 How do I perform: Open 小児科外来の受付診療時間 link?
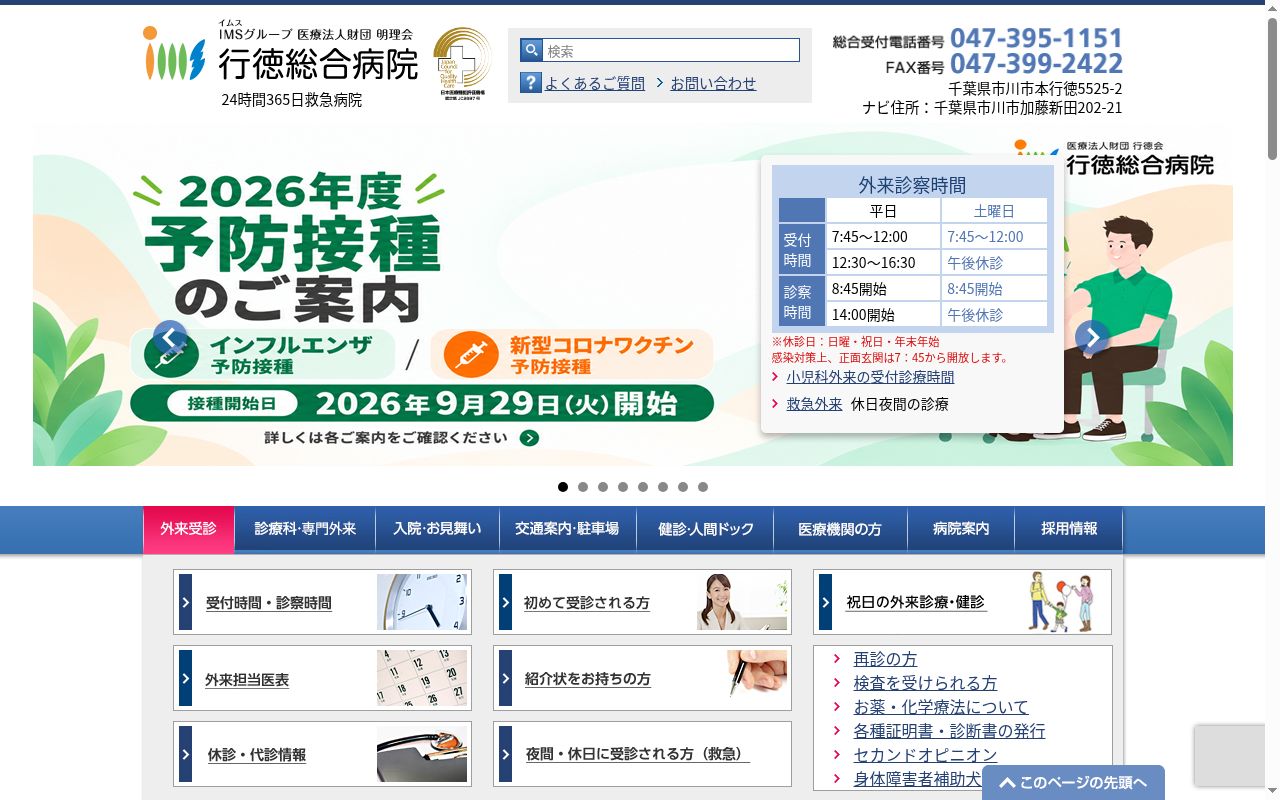870,377
